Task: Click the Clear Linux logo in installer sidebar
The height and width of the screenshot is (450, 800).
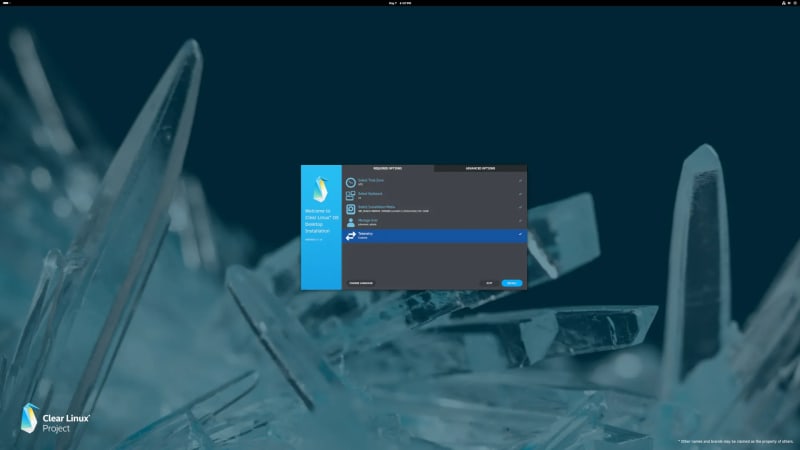Action: tap(321, 189)
